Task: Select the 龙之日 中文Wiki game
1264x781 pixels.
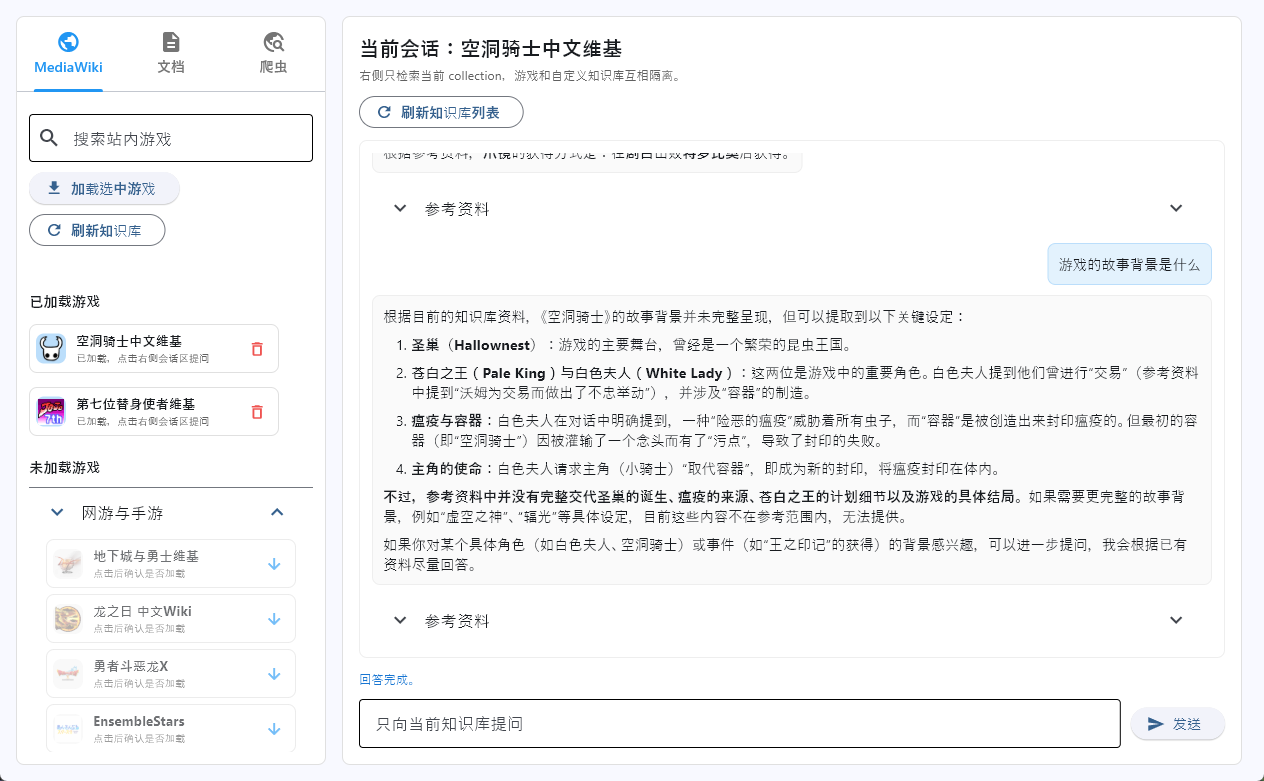Action: tap(171, 619)
